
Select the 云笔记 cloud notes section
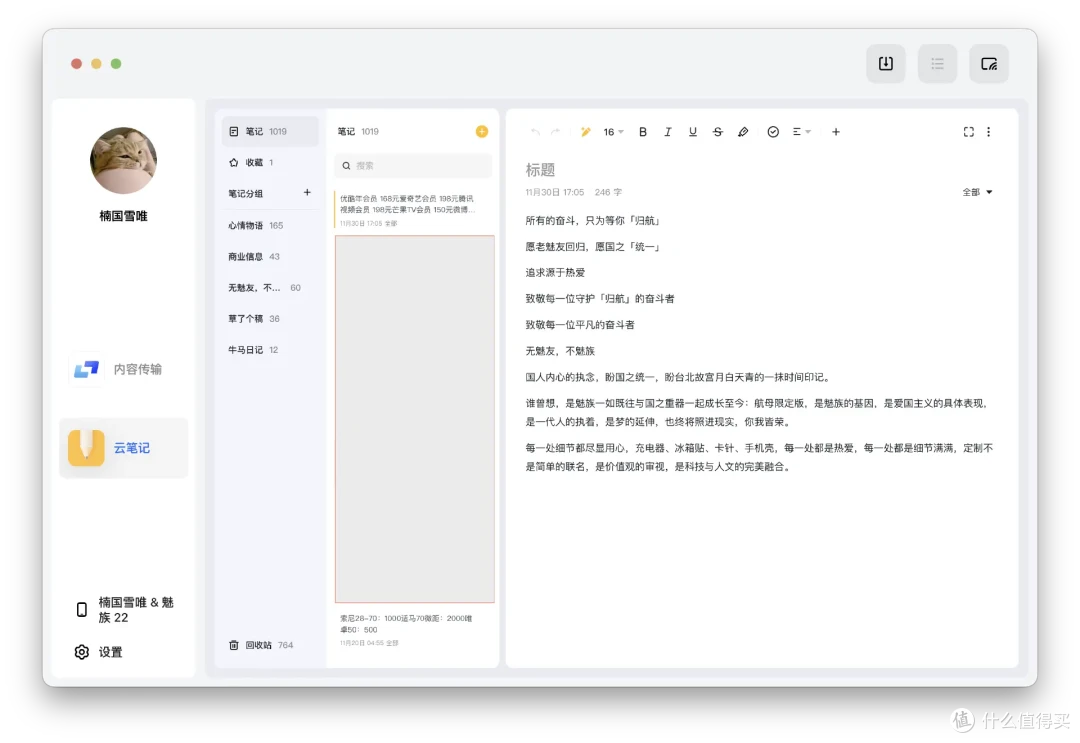point(123,448)
